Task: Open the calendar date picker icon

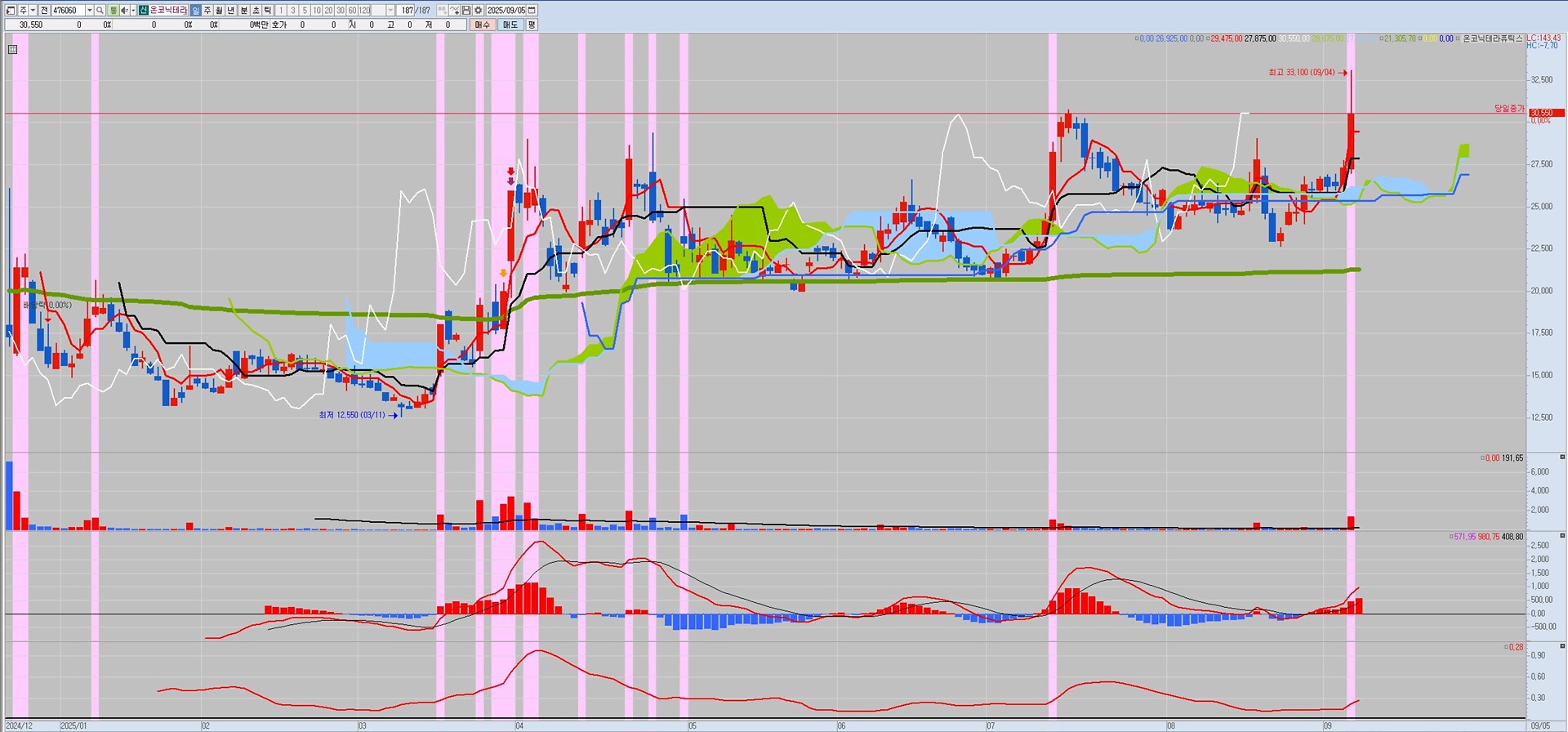Action: coord(532,11)
